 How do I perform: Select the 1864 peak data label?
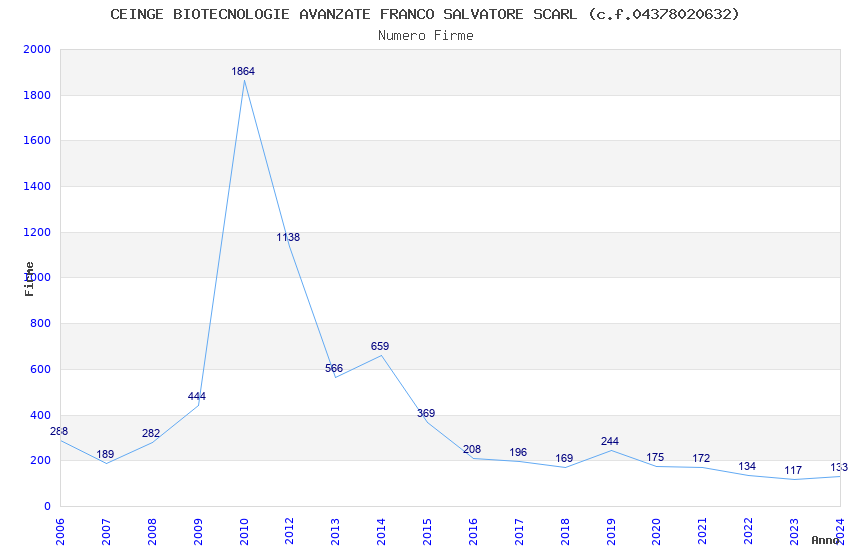coord(243,71)
